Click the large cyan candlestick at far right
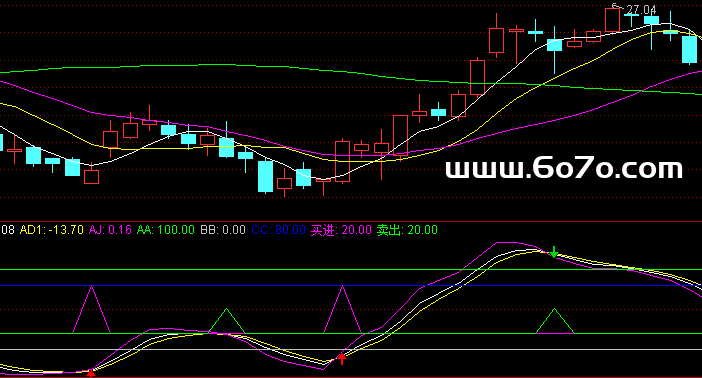 pos(689,49)
